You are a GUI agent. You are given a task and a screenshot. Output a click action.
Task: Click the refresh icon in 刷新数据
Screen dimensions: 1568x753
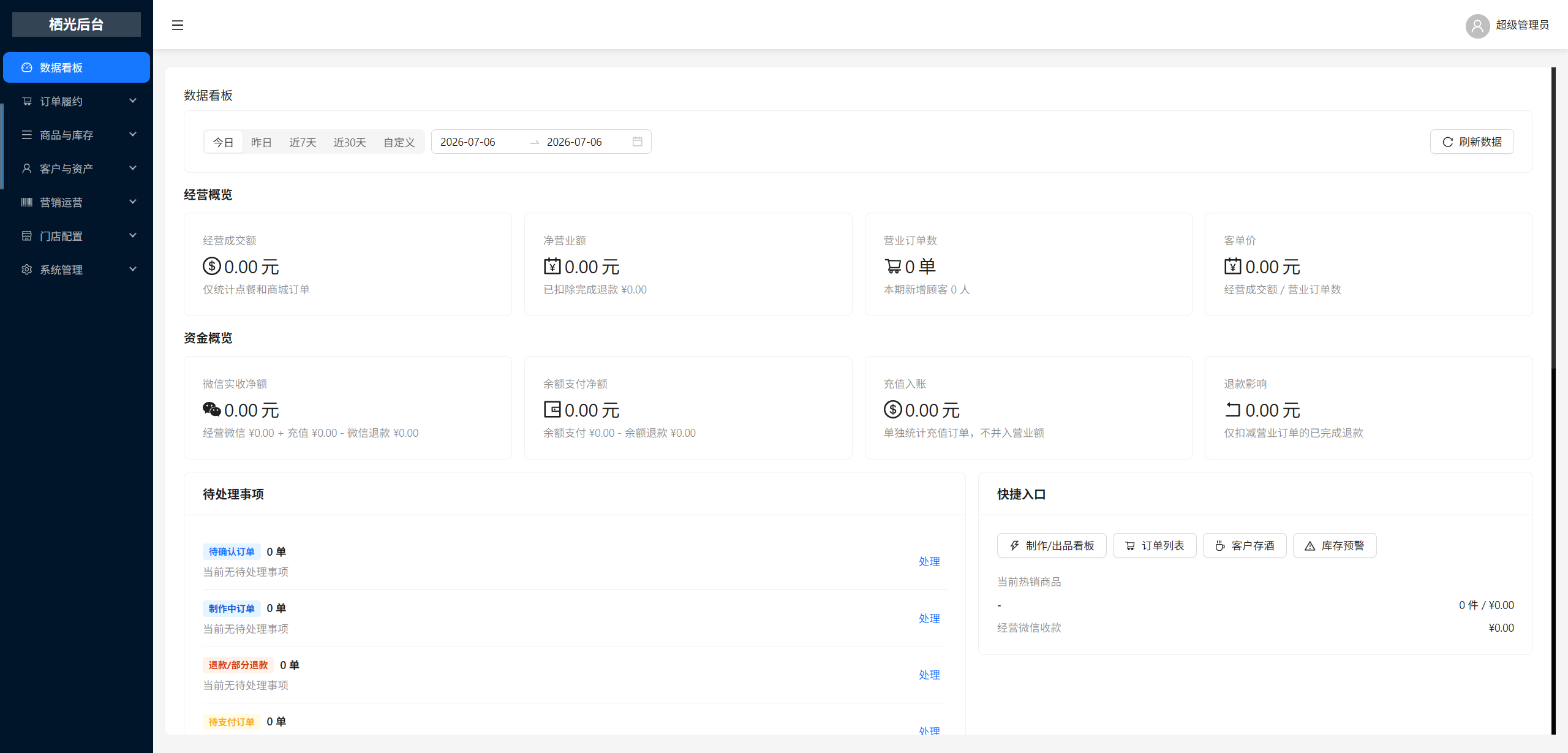coord(1448,142)
